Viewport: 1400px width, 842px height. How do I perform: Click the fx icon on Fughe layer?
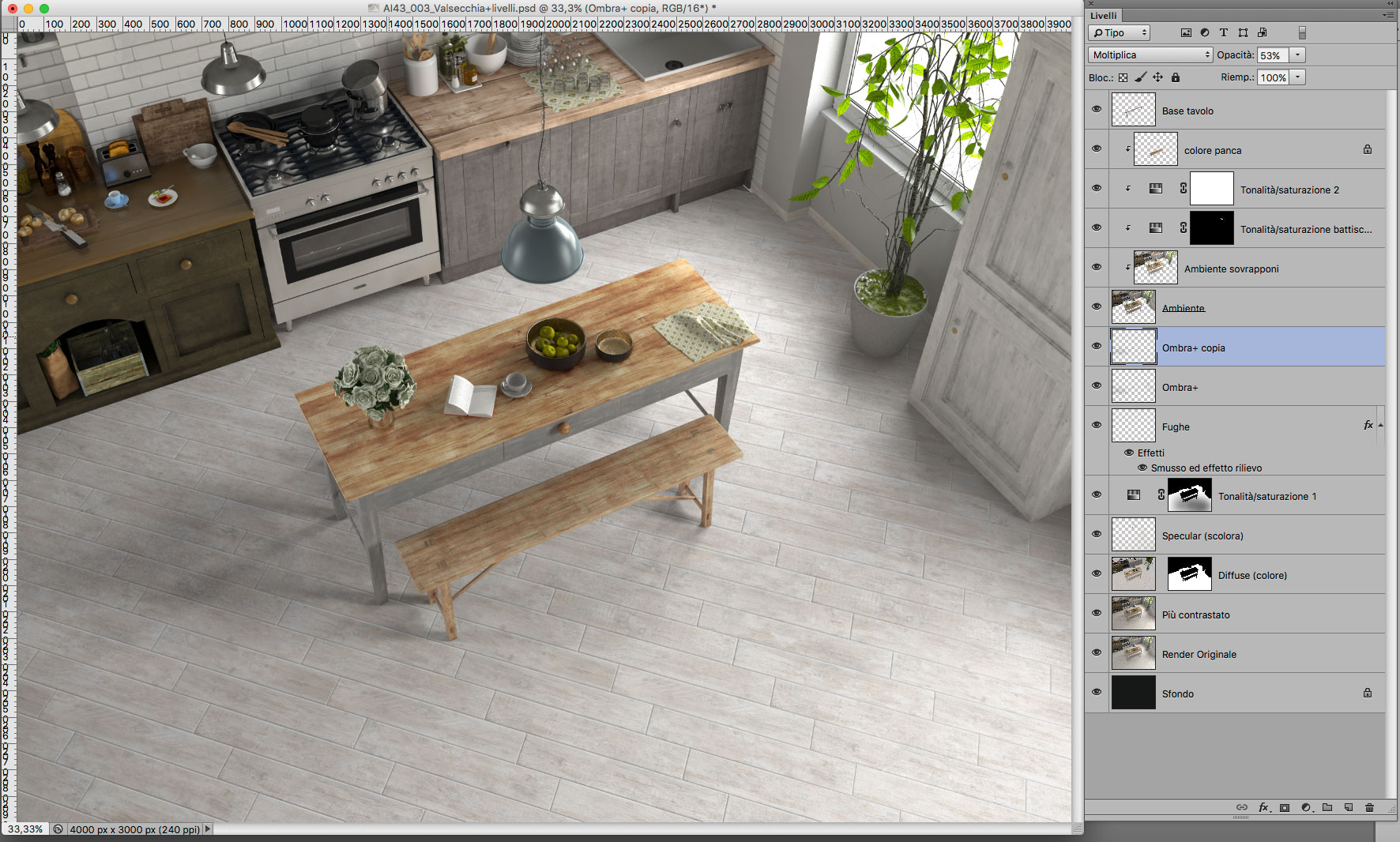(1368, 426)
